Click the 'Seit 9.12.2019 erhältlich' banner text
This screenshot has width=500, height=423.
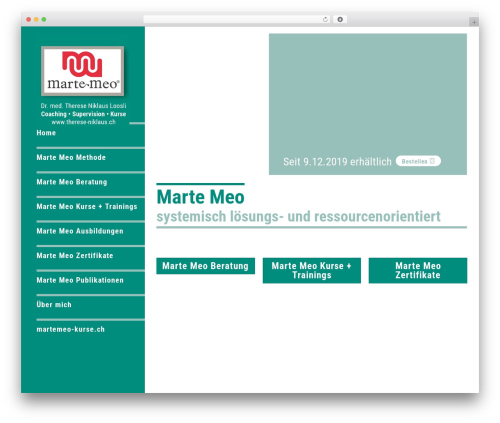(x=337, y=162)
